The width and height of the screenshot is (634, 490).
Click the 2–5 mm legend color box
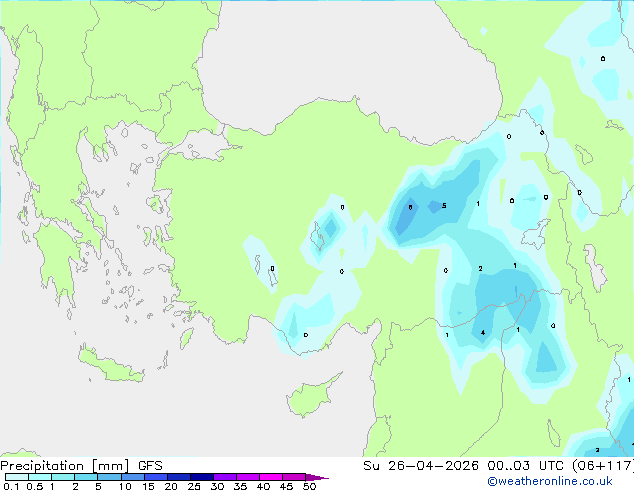pos(86,477)
